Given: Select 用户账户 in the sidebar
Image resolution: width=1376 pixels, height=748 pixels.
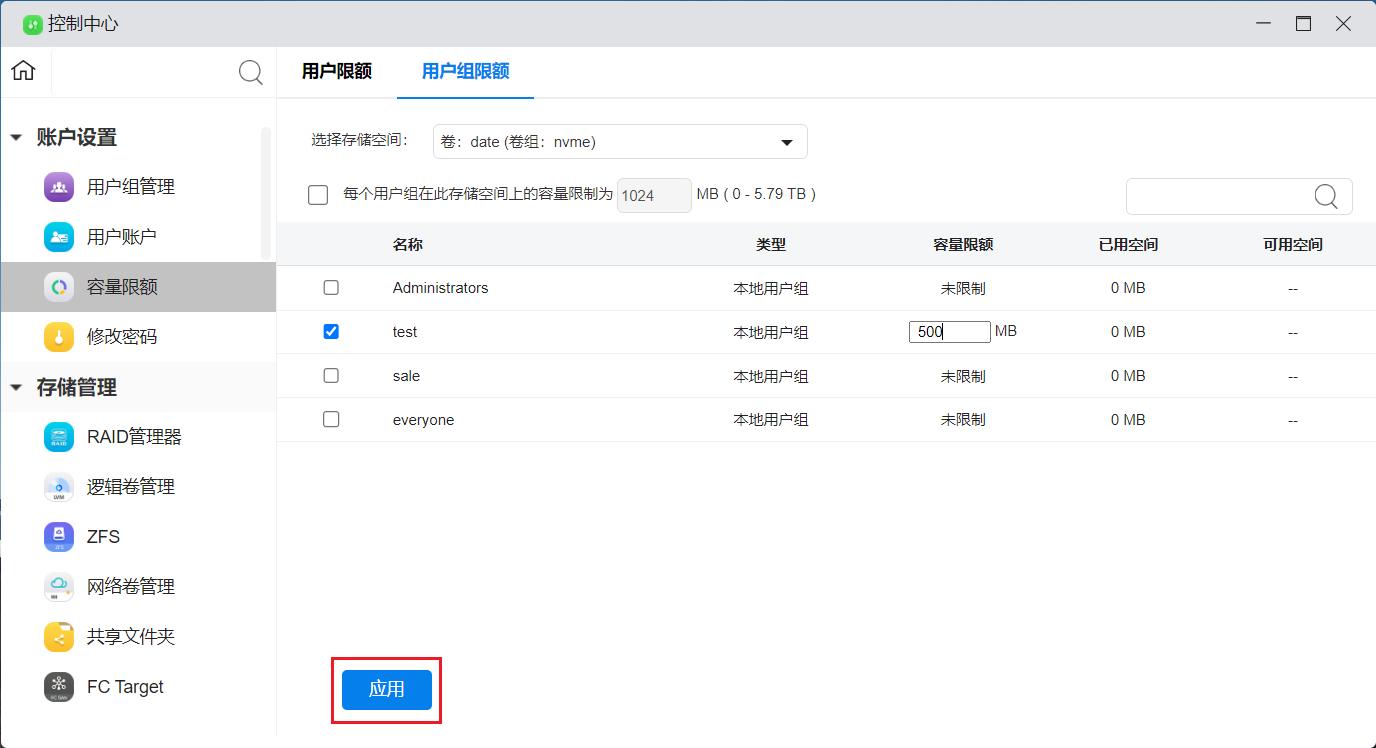Looking at the screenshot, I should [122, 236].
